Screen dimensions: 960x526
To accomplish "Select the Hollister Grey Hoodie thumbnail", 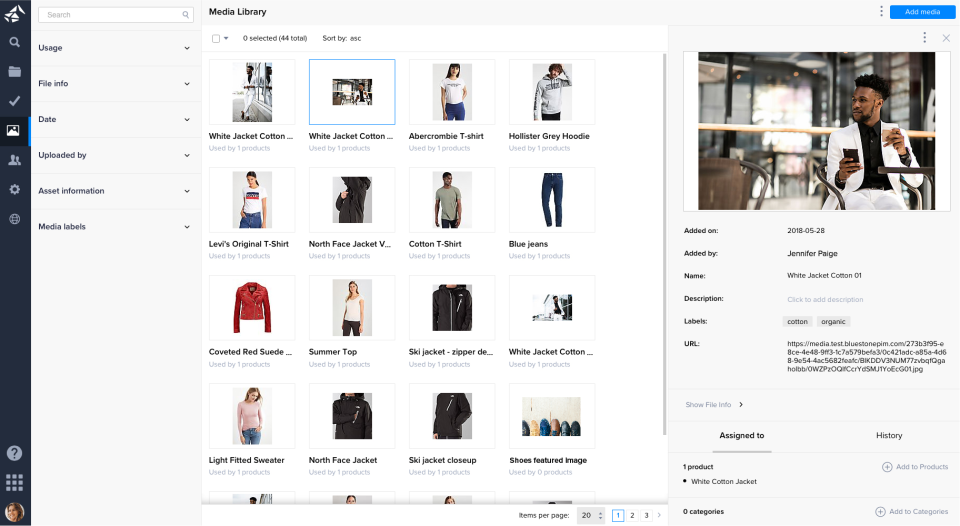I will 552,92.
